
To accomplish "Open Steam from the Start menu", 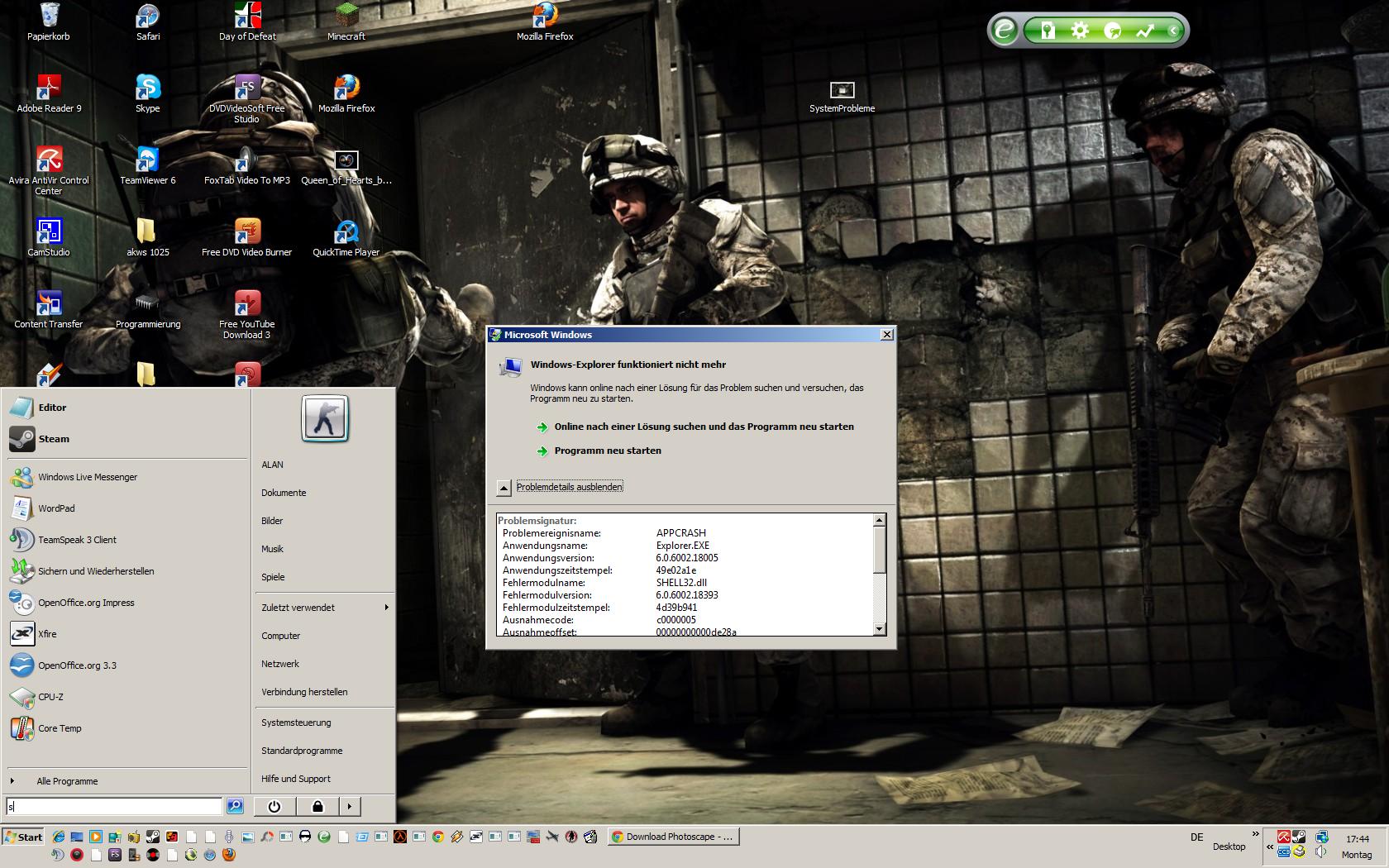I will point(127,439).
